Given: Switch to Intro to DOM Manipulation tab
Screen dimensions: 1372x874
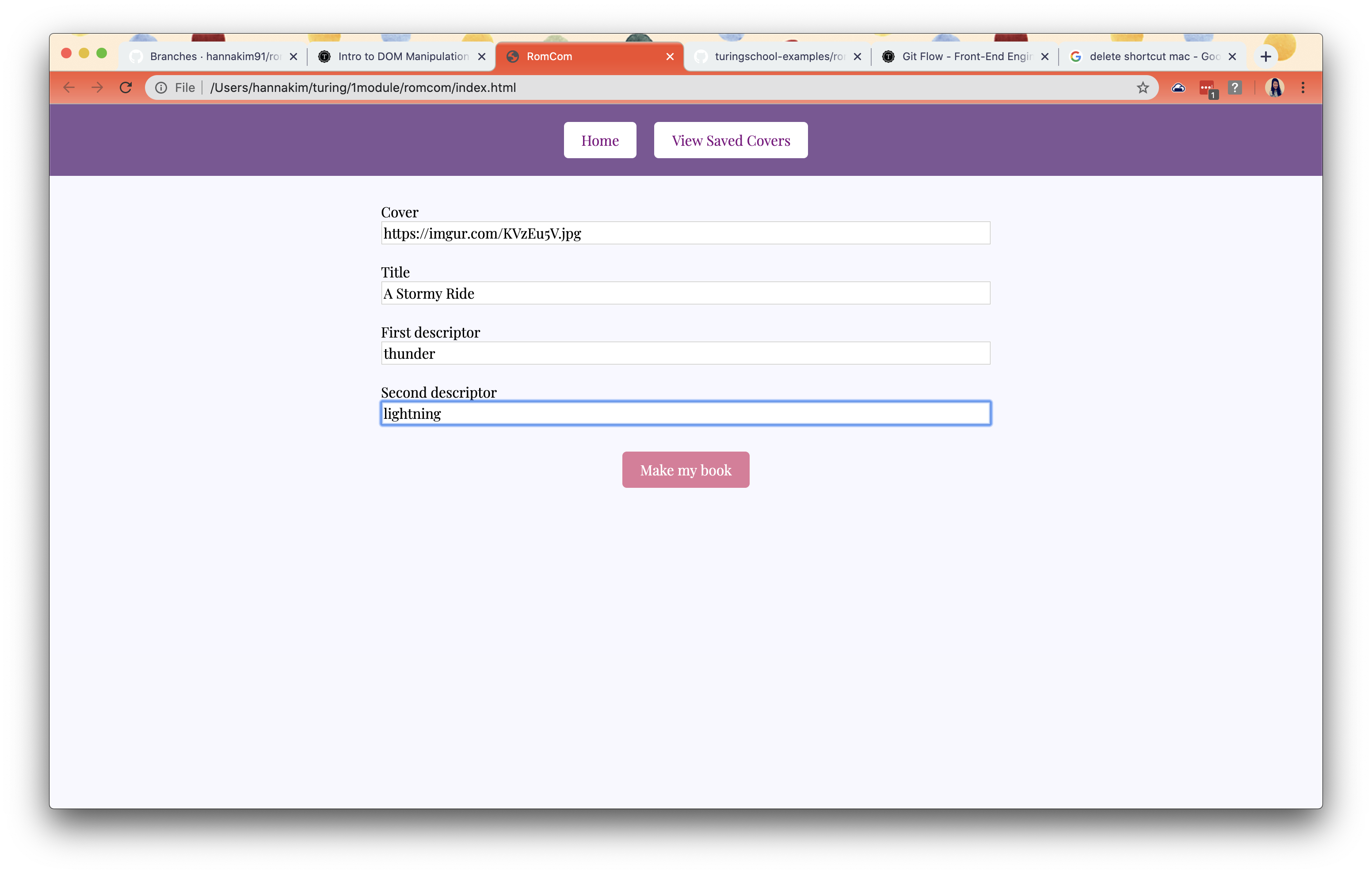Looking at the screenshot, I should click(402, 57).
